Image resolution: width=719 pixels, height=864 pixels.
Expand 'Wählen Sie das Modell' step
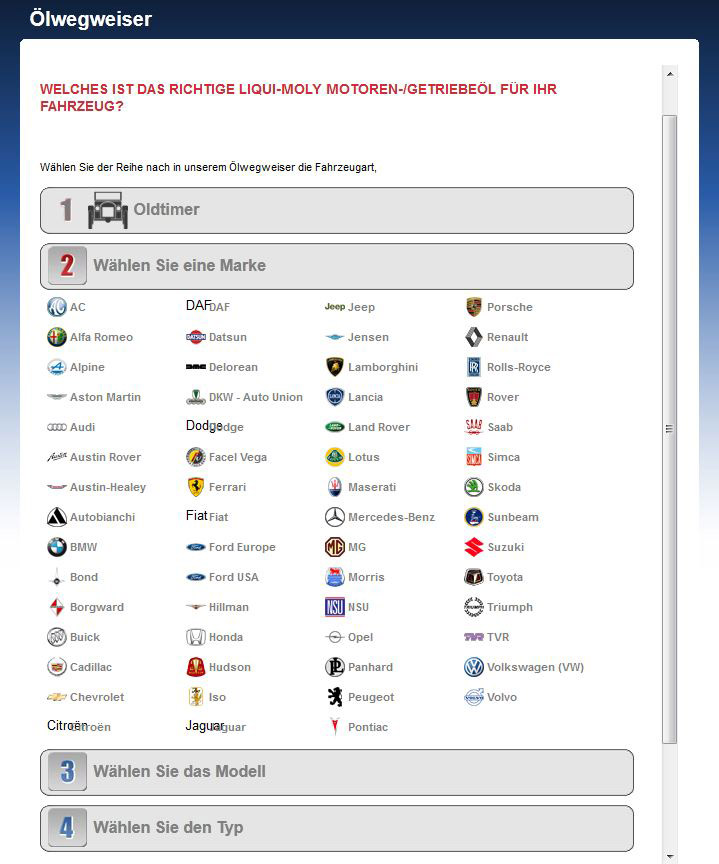337,773
